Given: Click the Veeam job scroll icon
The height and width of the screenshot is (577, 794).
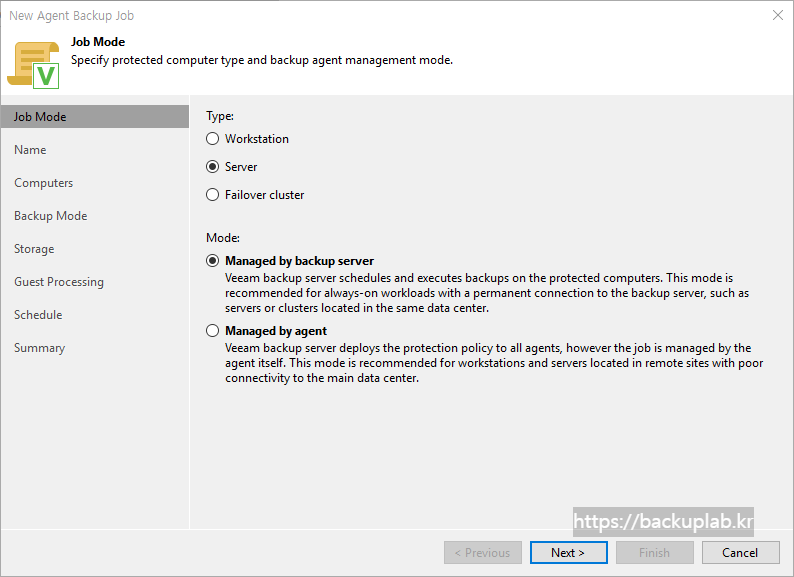Looking at the screenshot, I should coord(33,65).
